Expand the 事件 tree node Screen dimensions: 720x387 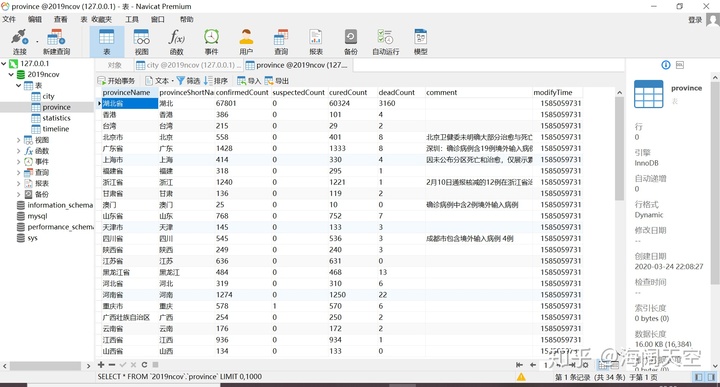coord(19,162)
